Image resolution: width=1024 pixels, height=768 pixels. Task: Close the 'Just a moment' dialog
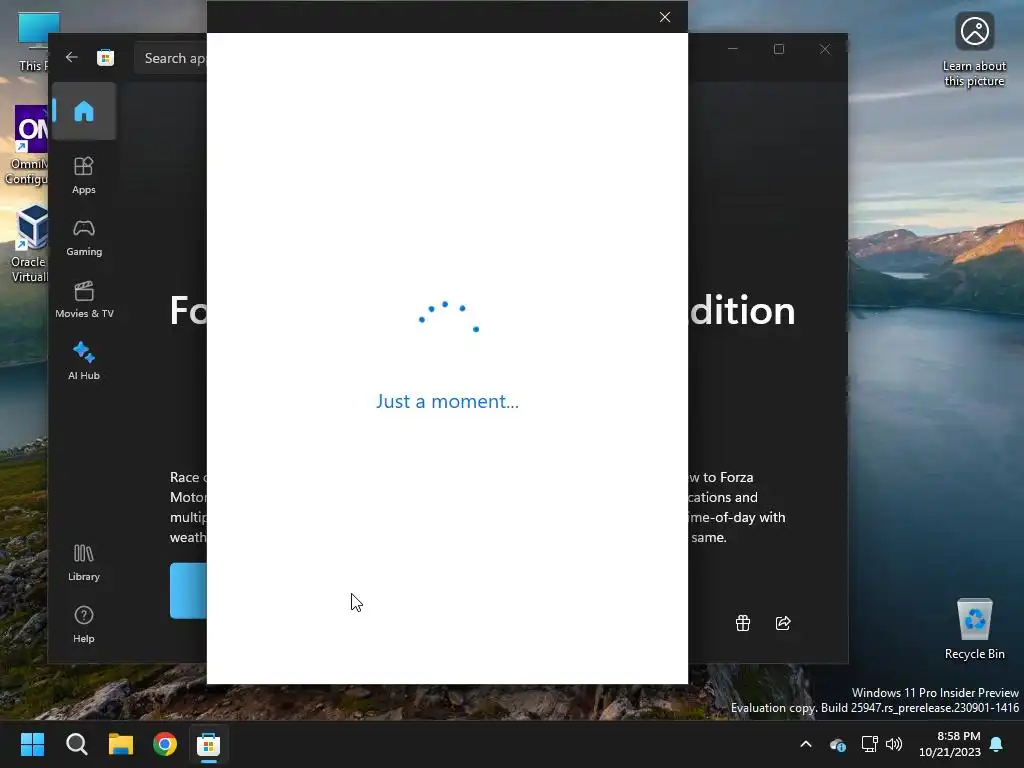tap(665, 17)
